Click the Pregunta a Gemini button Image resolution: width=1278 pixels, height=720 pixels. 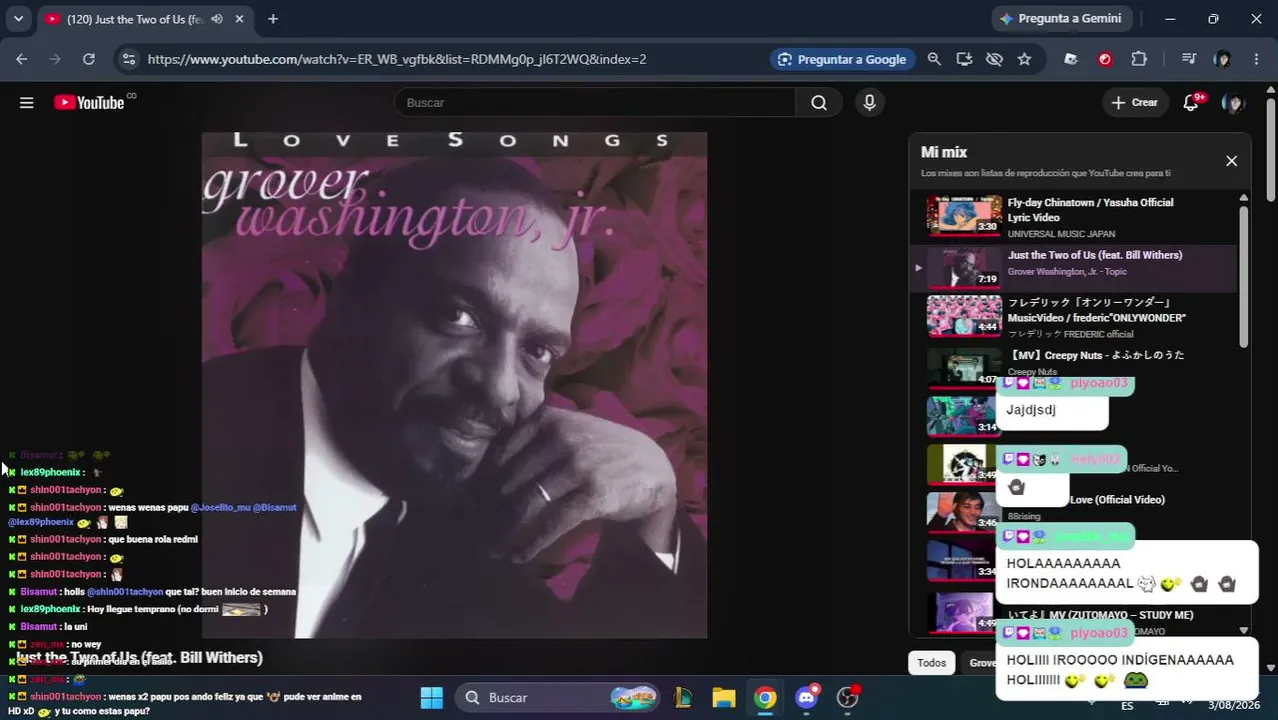click(x=1060, y=18)
